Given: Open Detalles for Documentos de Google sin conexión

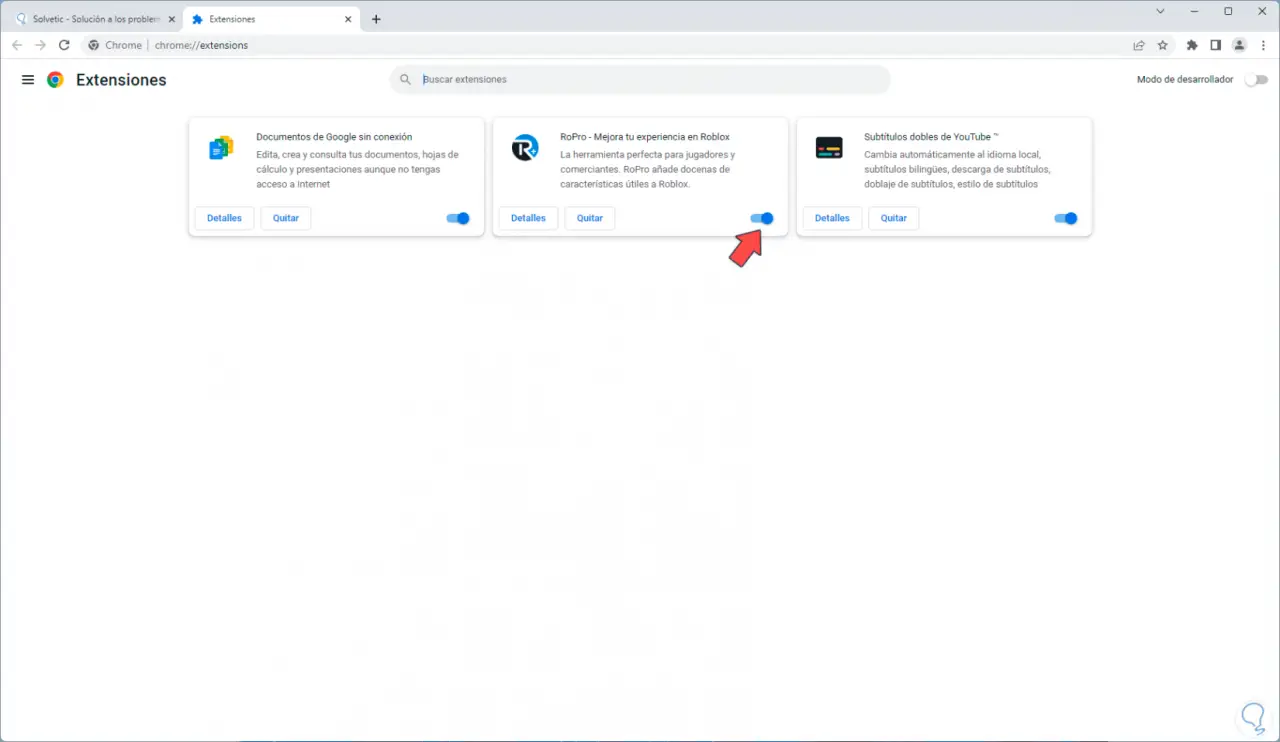Looking at the screenshot, I should (x=224, y=218).
